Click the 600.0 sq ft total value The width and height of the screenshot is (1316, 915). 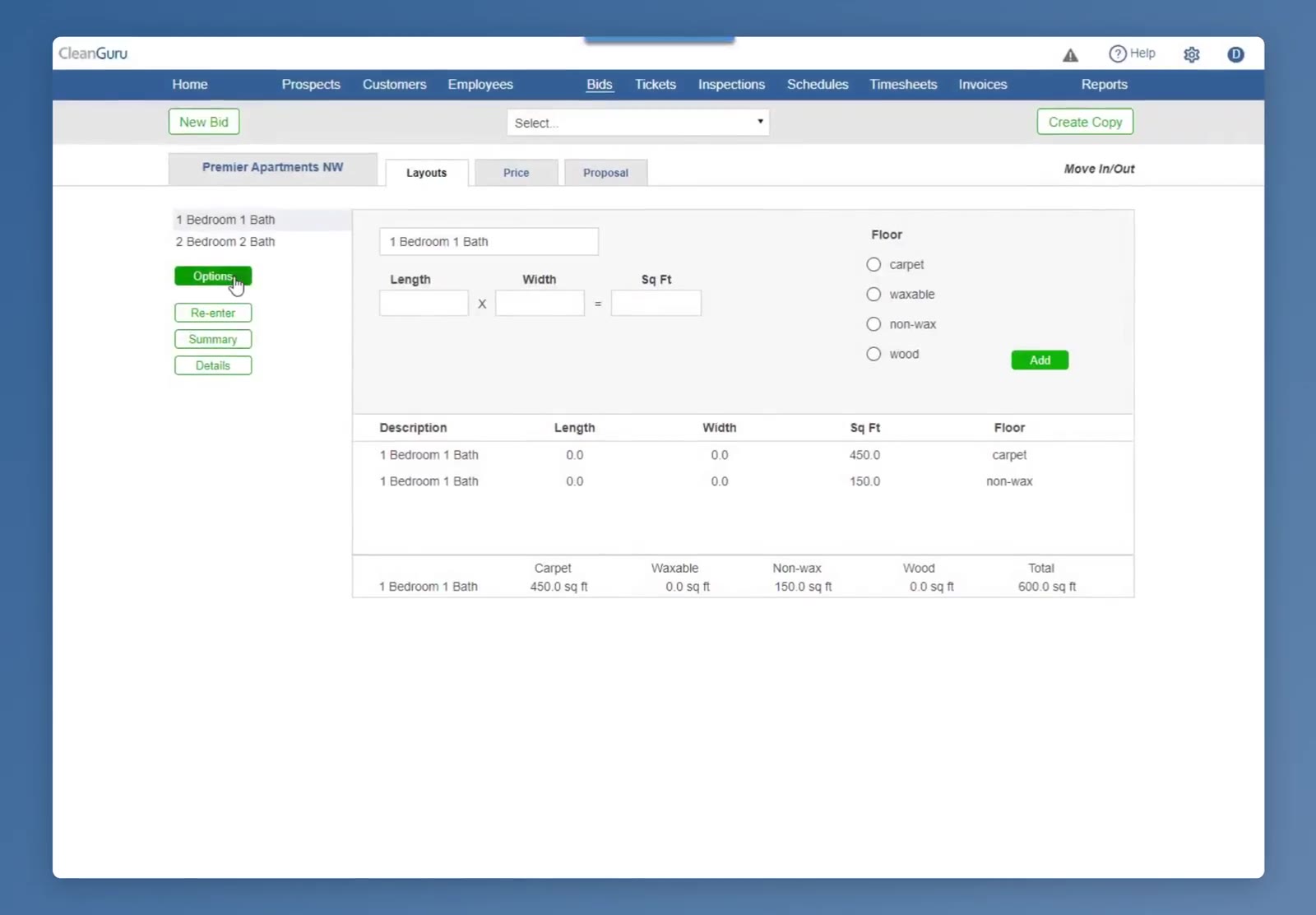pyautogui.click(x=1047, y=587)
